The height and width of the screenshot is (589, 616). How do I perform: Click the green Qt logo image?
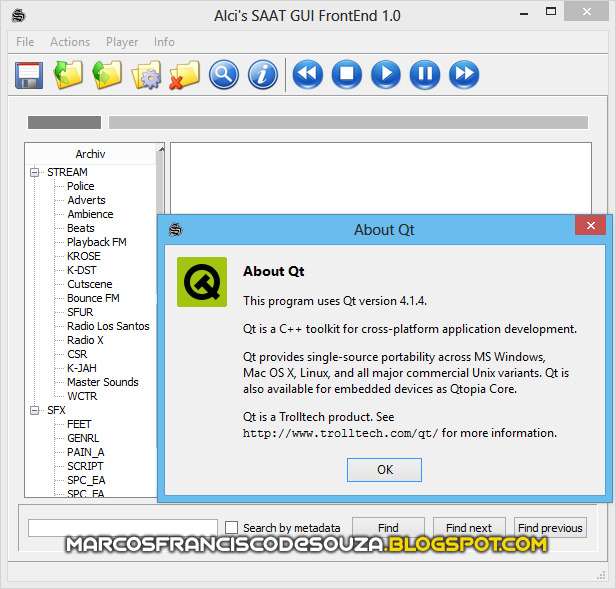coord(202,282)
